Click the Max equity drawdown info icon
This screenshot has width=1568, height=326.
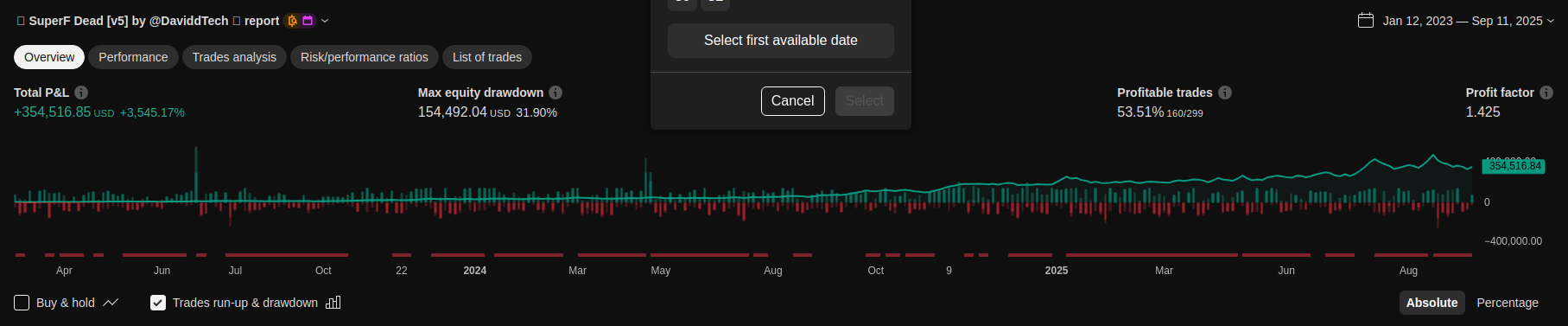click(x=555, y=93)
